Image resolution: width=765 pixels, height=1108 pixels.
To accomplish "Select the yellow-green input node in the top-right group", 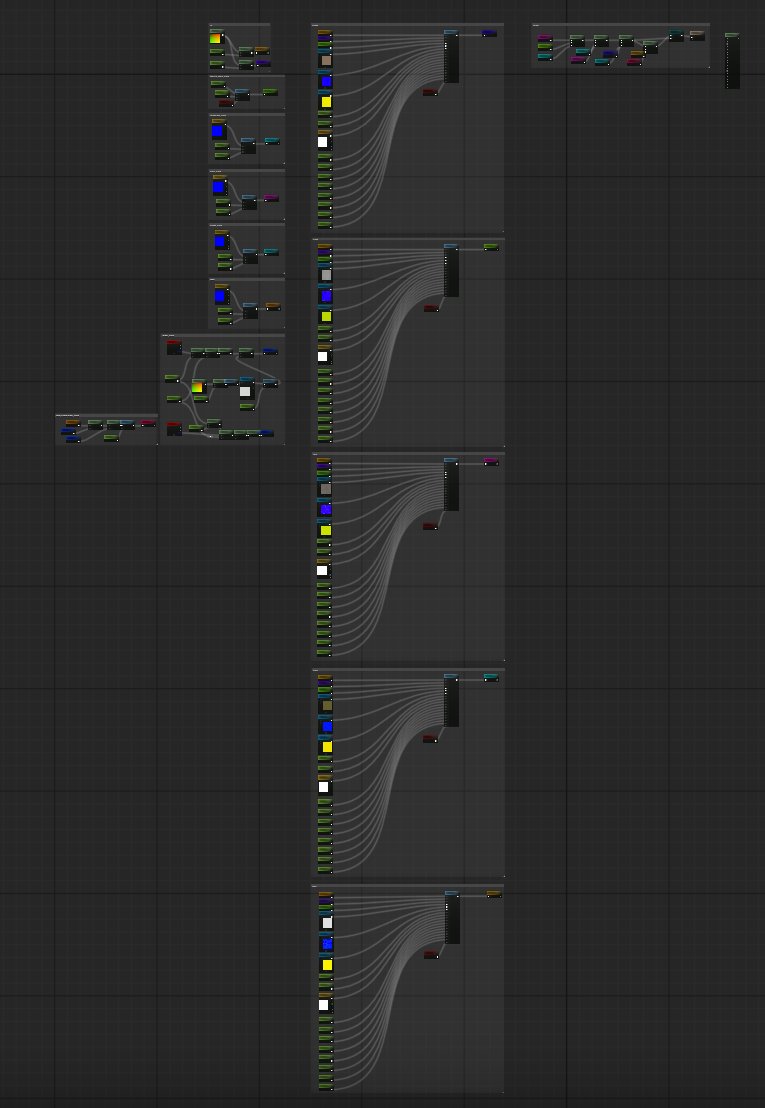I will point(545,47).
